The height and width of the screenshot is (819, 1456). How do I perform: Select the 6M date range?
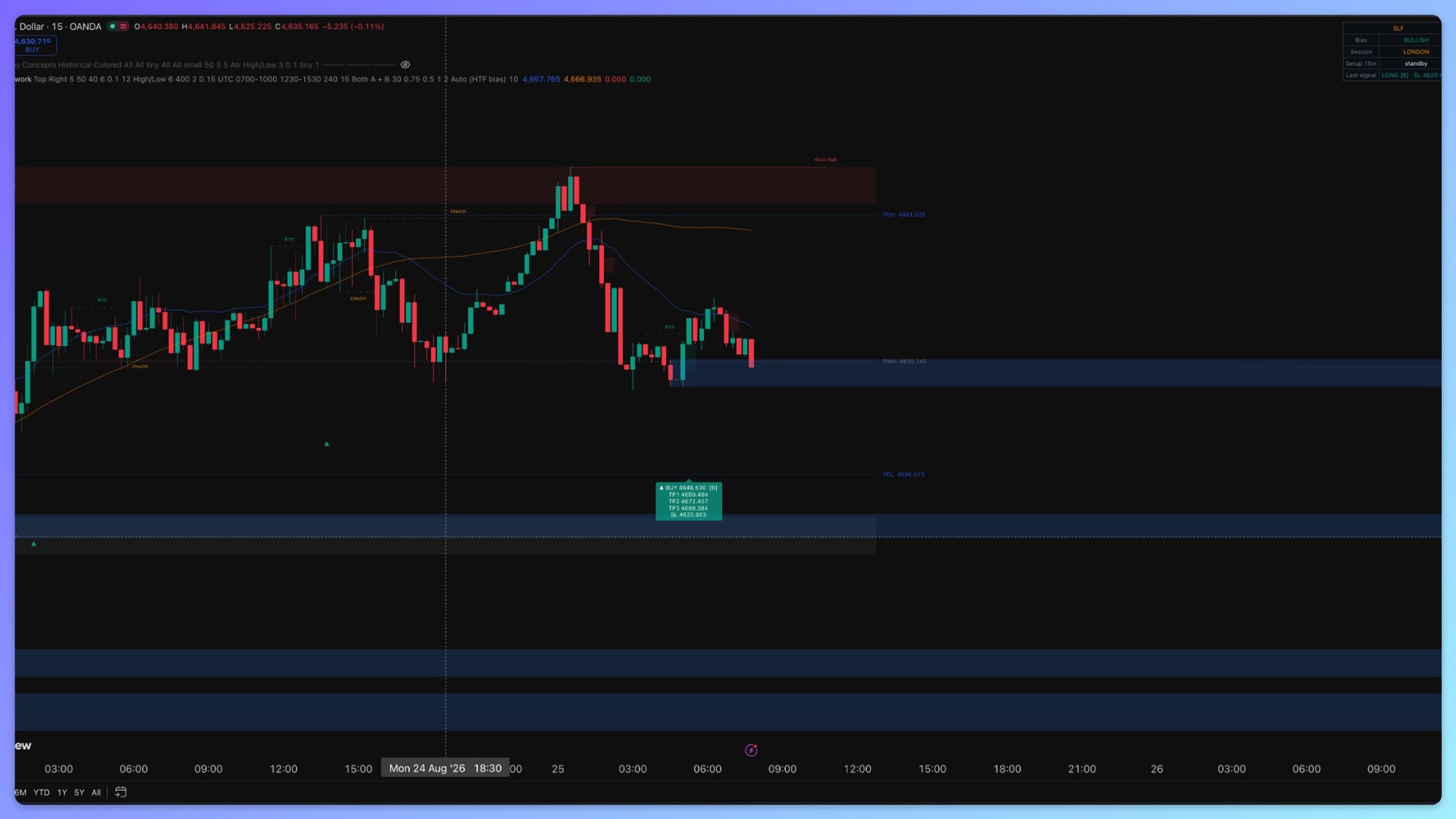[x=20, y=792]
